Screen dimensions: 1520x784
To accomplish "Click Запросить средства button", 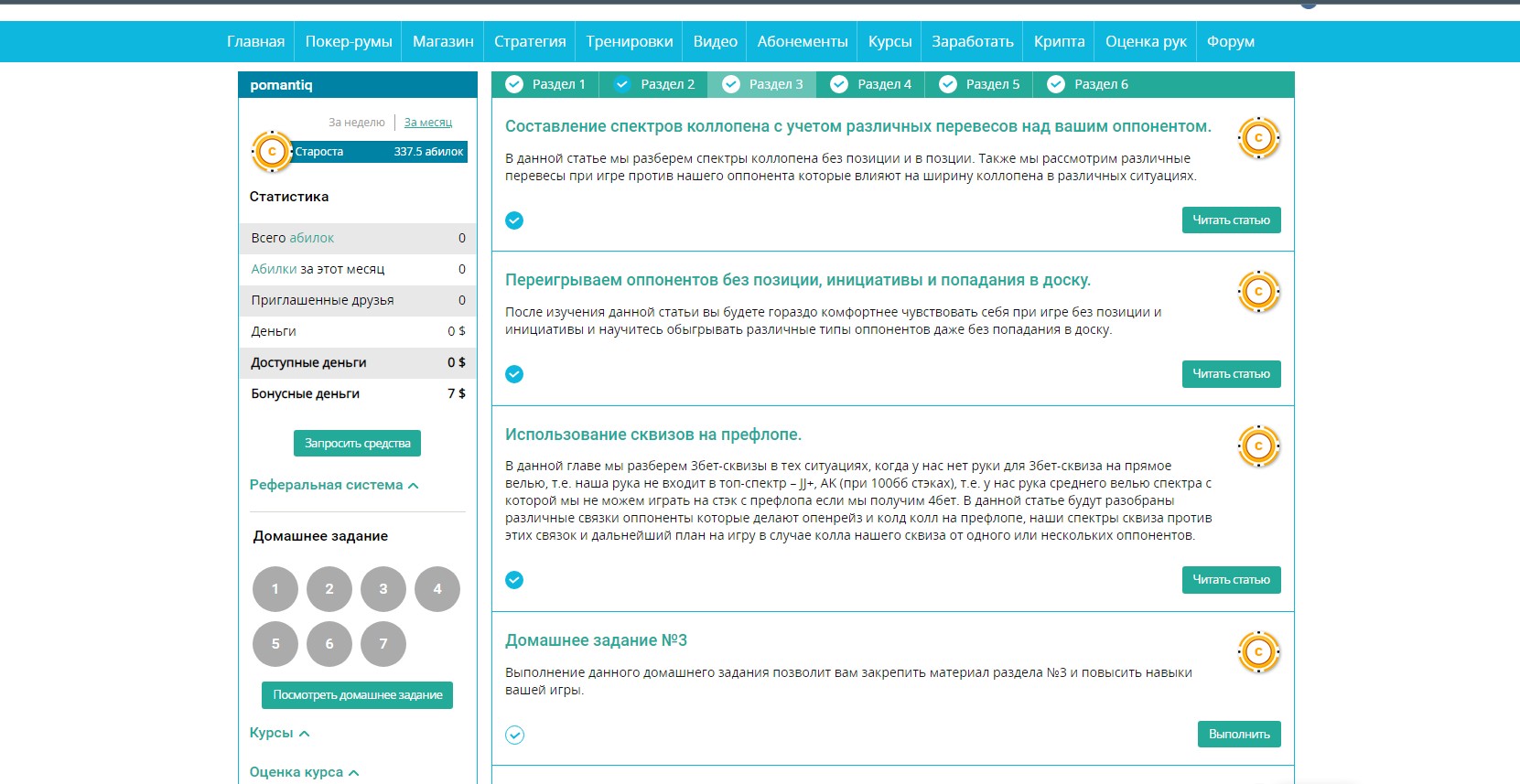I will (357, 443).
